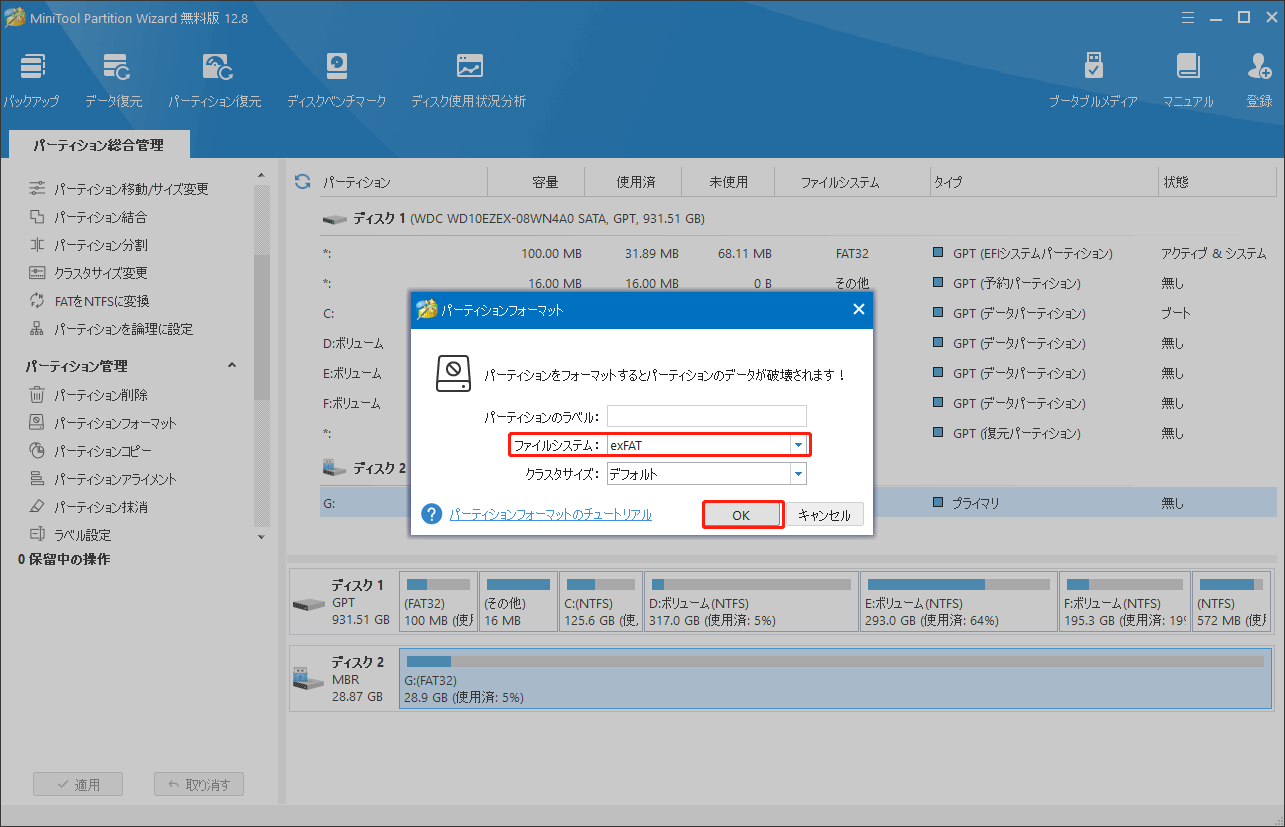Select (FAT32) 100 MB block in disk map
The width and height of the screenshot is (1285, 827).
pos(438,602)
